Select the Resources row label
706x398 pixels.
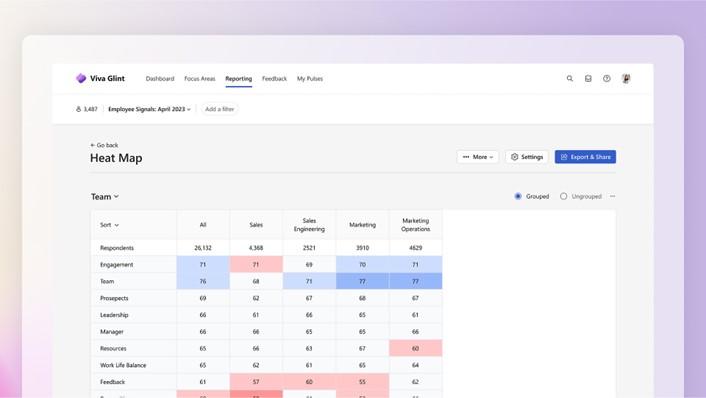pyautogui.click(x=113, y=348)
